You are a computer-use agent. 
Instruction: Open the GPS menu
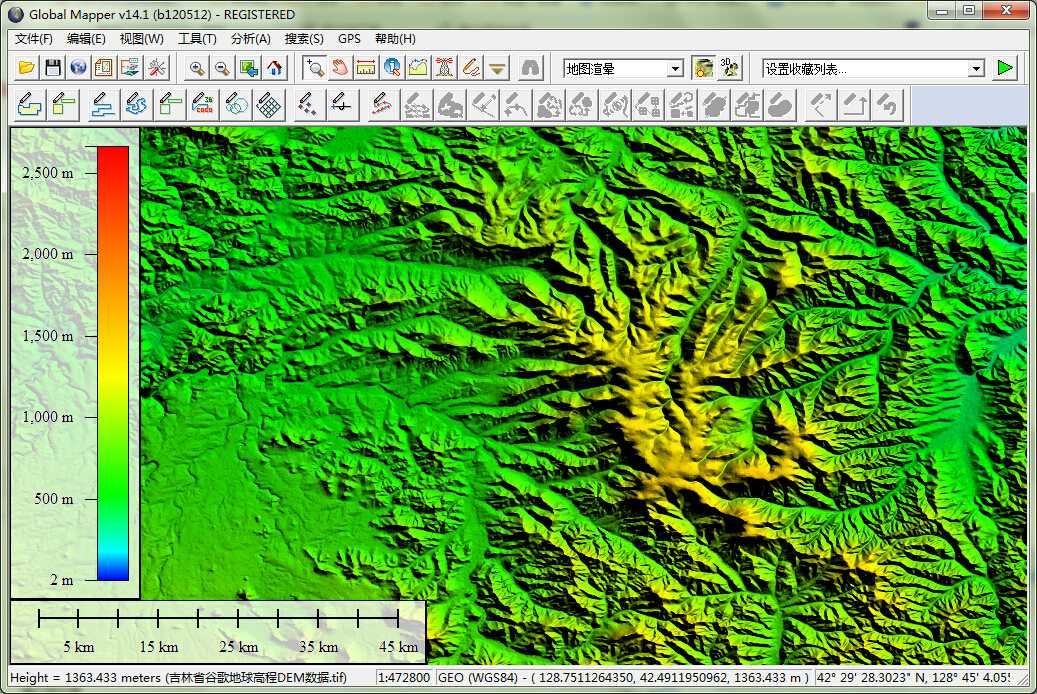coord(349,39)
